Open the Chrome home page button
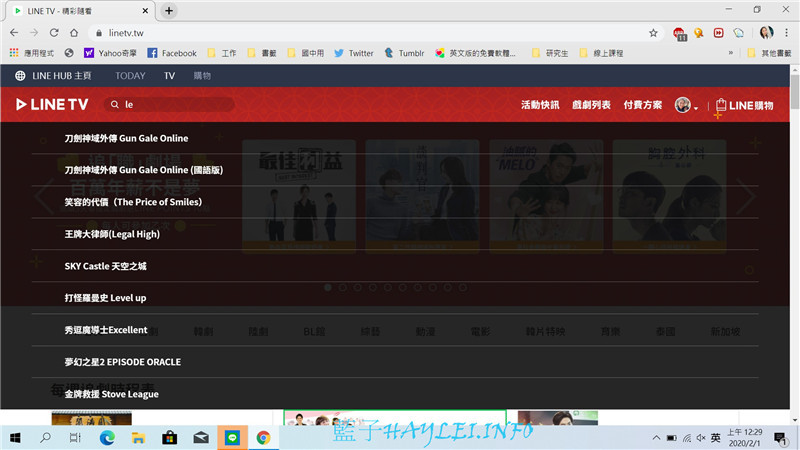The height and width of the screenshot is (450, 800). point(74,33)
